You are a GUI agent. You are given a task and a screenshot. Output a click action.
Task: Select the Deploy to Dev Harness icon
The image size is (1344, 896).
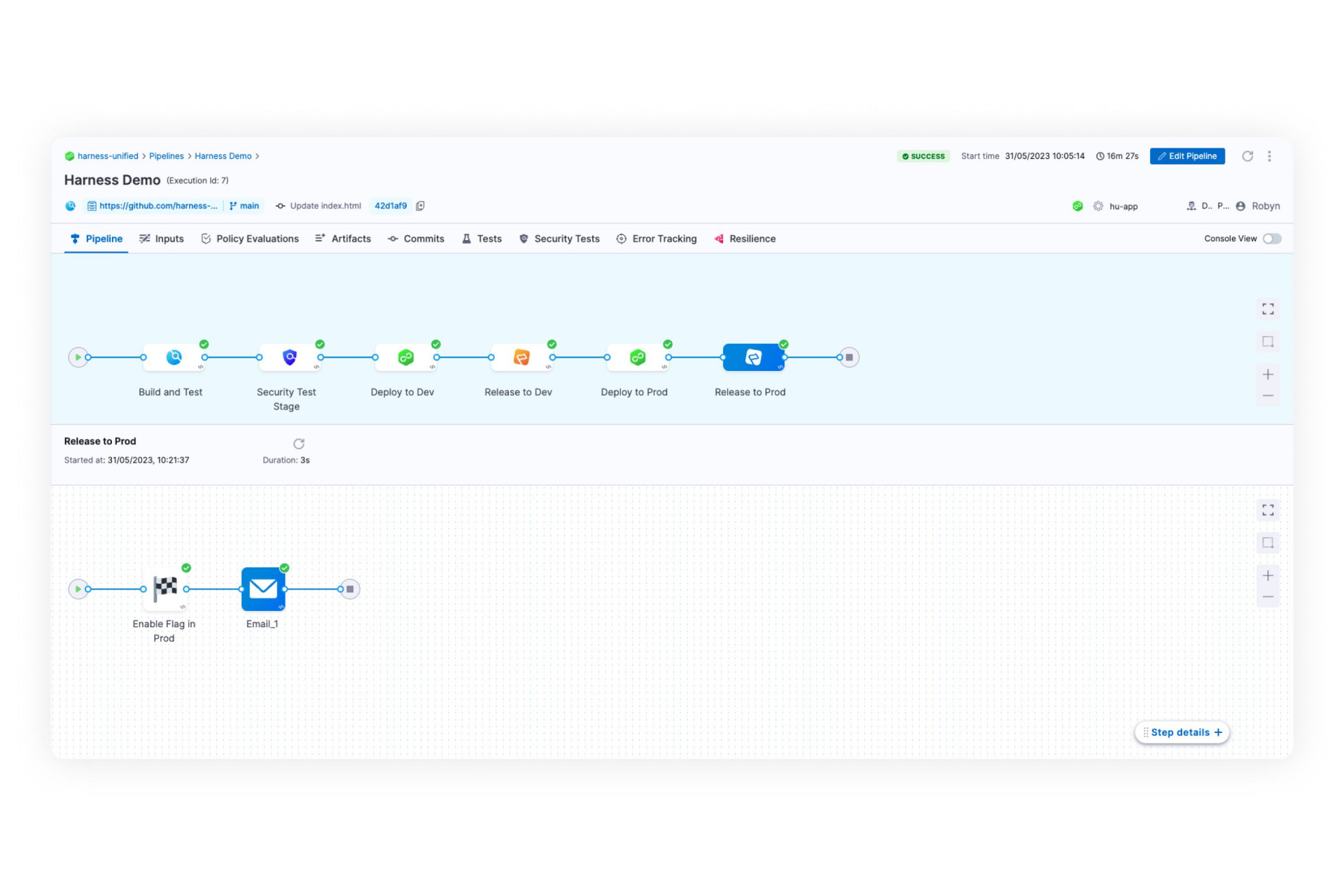[405, 357]
